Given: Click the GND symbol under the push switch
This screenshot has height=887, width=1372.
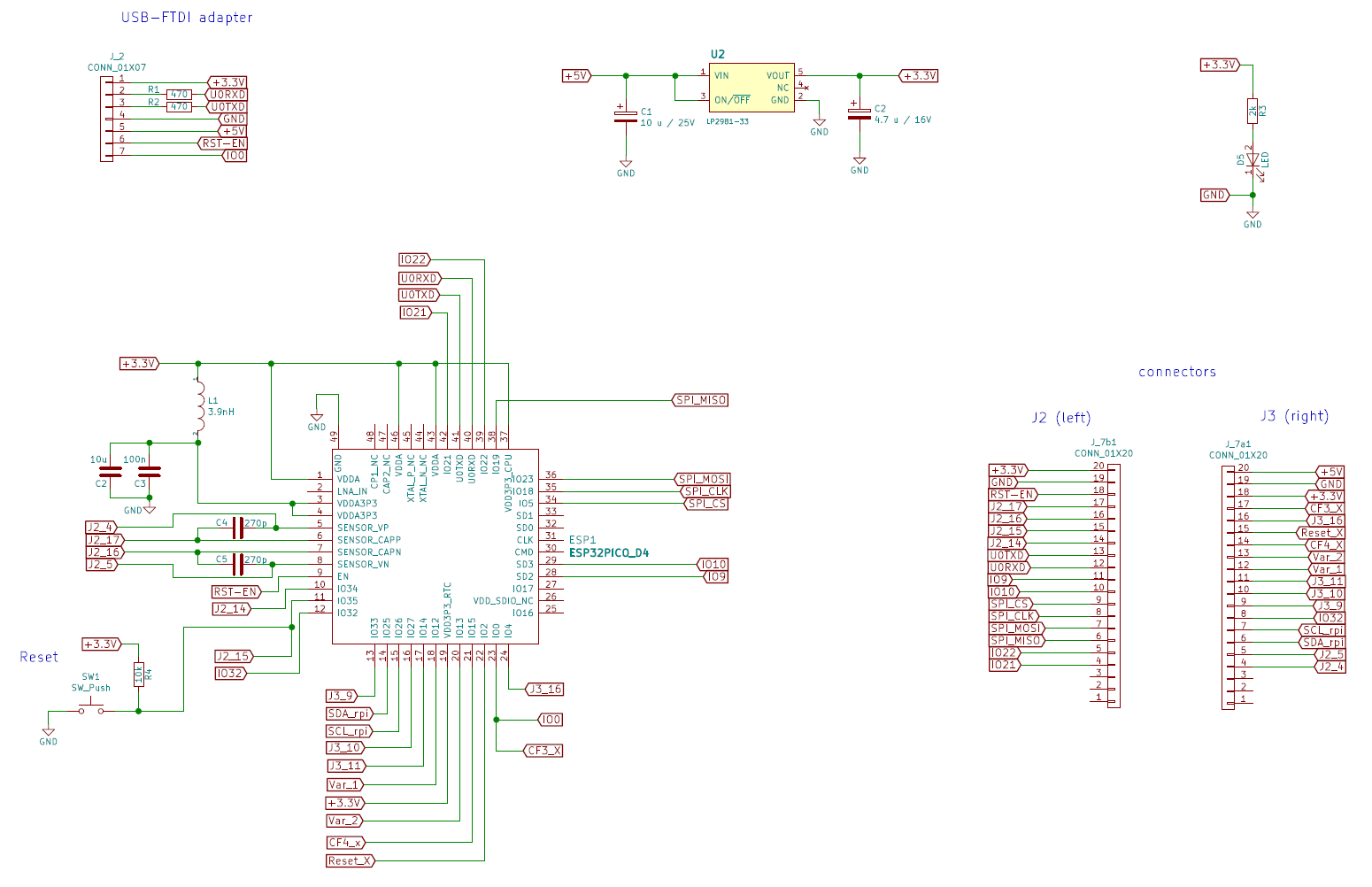Looking at the screenshot, I should pyautogui.click(x=49, y=737).
